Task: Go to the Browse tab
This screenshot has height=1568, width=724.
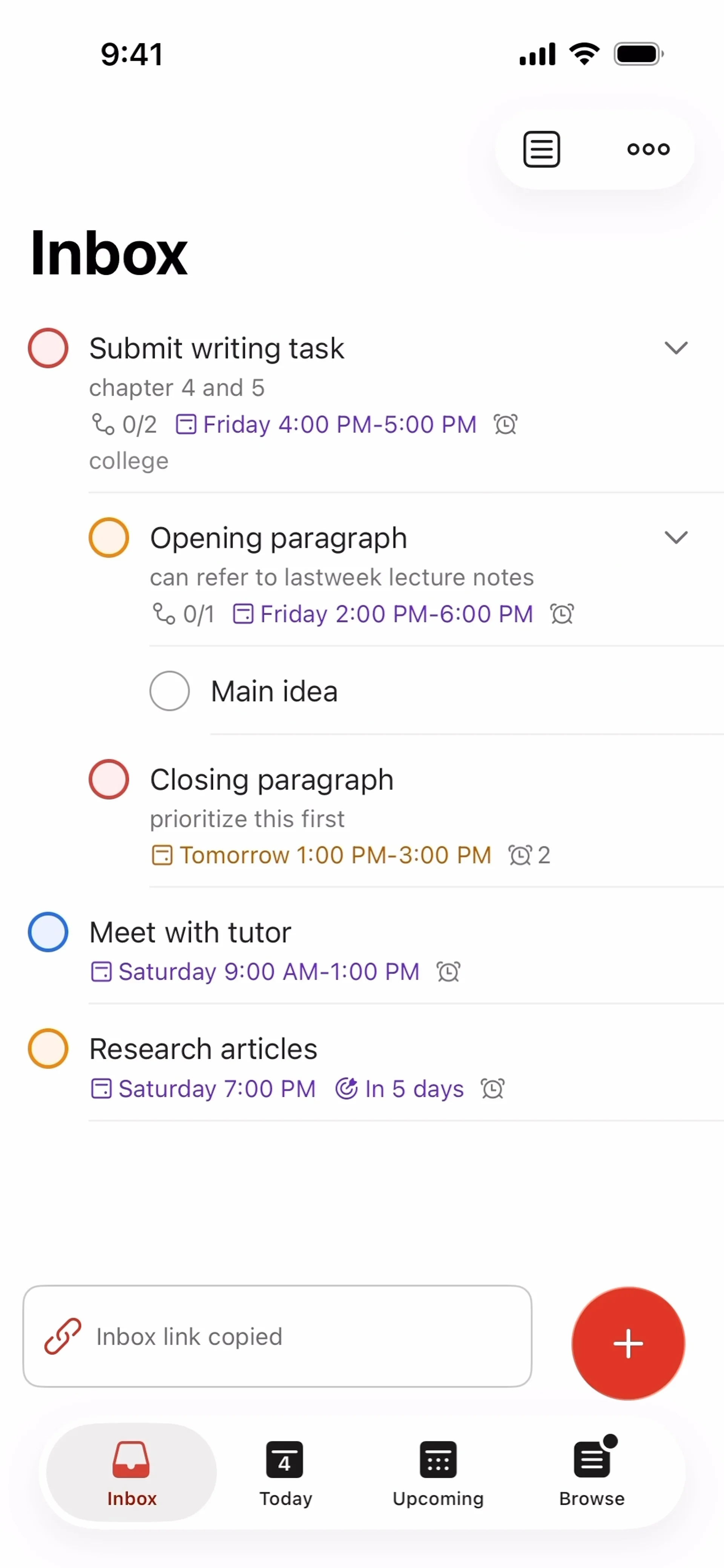Action: (592, 1472)
